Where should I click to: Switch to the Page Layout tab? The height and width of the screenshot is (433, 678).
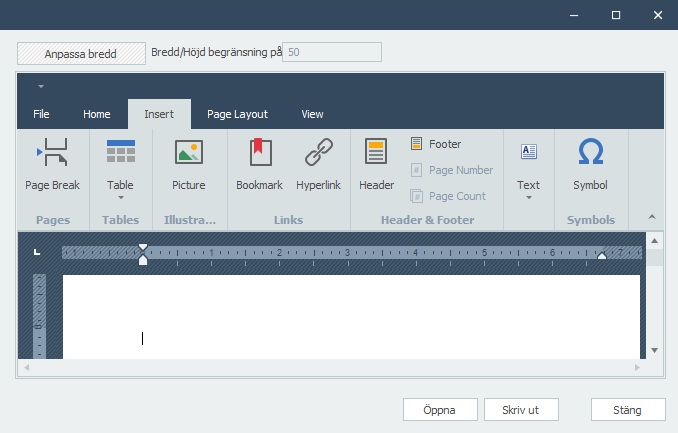point(237,114)
